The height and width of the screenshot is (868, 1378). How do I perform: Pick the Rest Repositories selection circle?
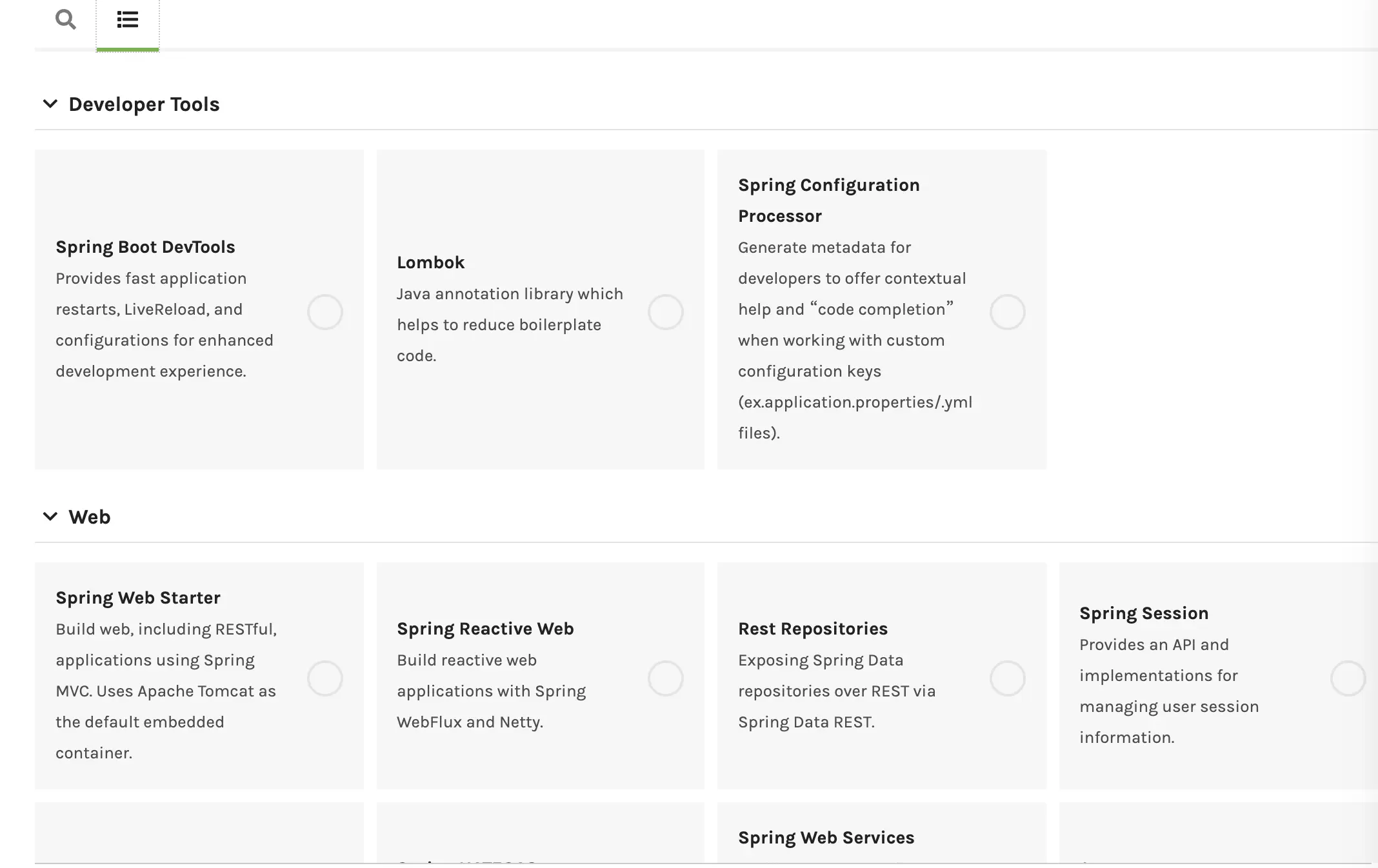click(1007, 678)
